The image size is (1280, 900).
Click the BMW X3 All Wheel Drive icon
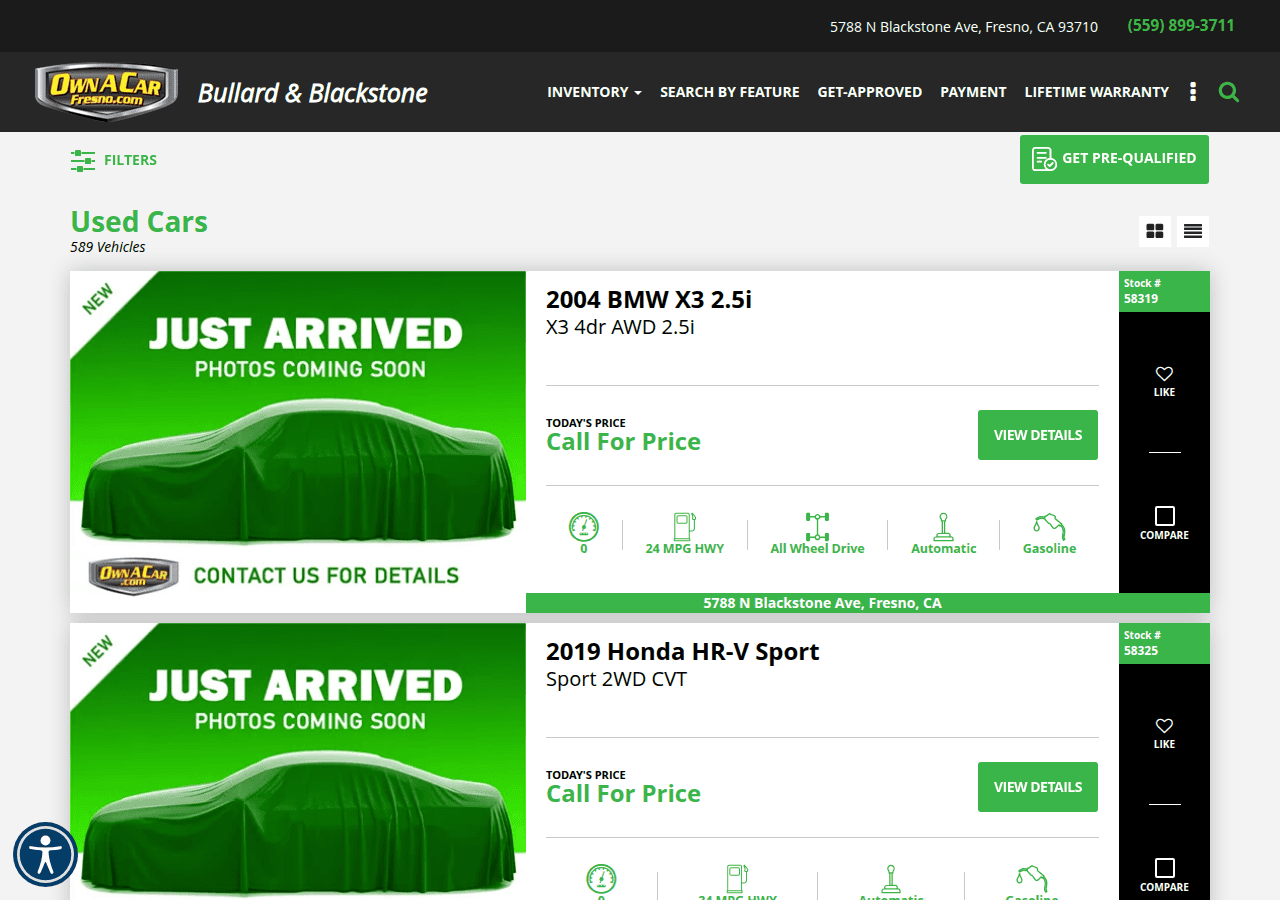818,526
